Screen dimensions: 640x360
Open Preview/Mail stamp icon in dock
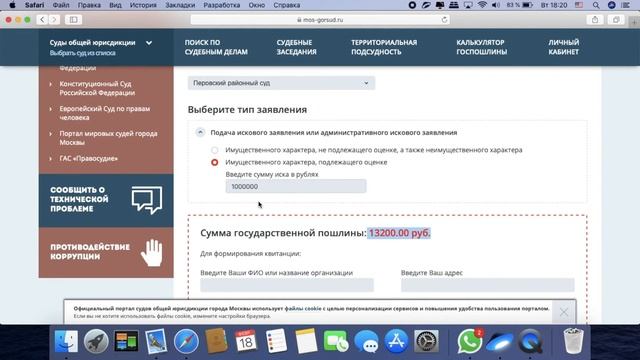point(156,341)
